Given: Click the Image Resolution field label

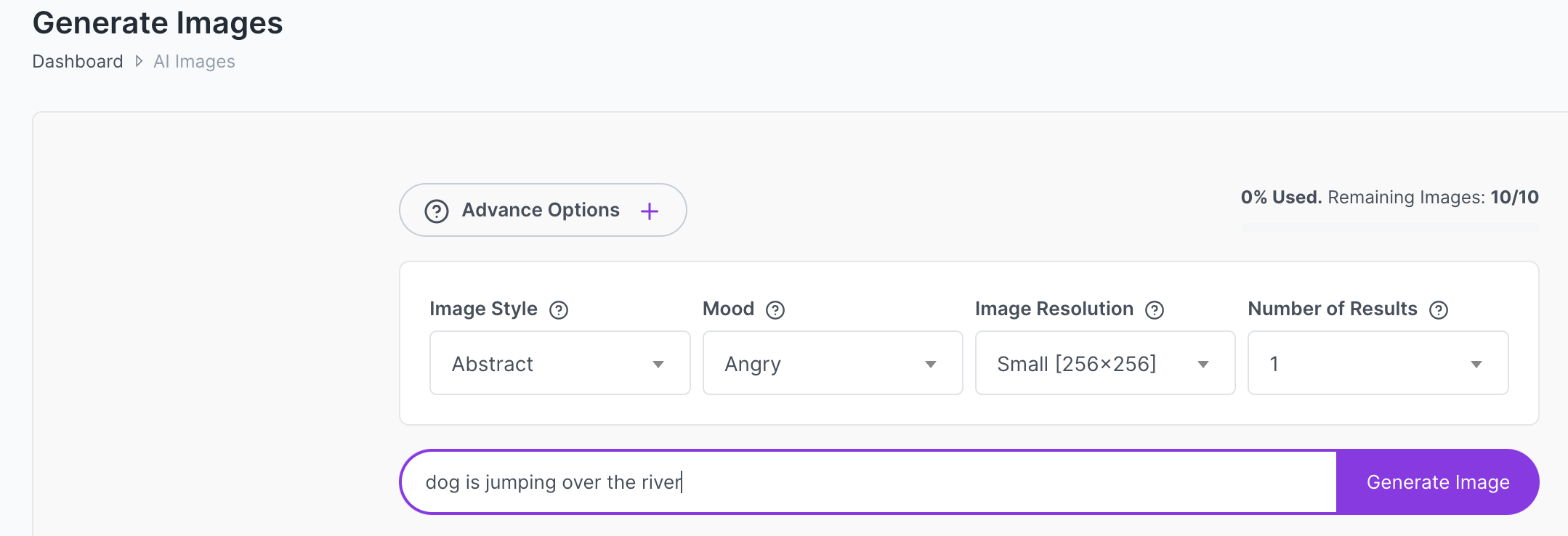Looking at the screenshot, I should pos(1054,309).
